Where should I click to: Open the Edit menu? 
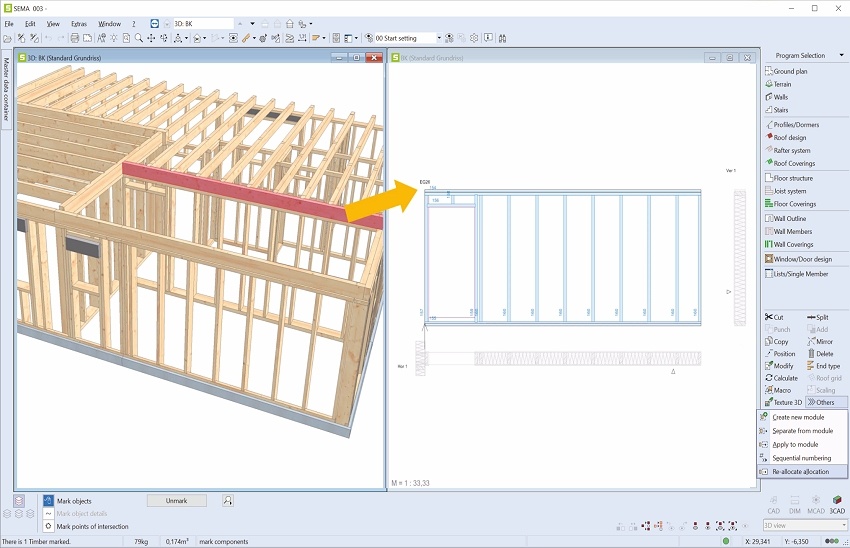(30, 24)
